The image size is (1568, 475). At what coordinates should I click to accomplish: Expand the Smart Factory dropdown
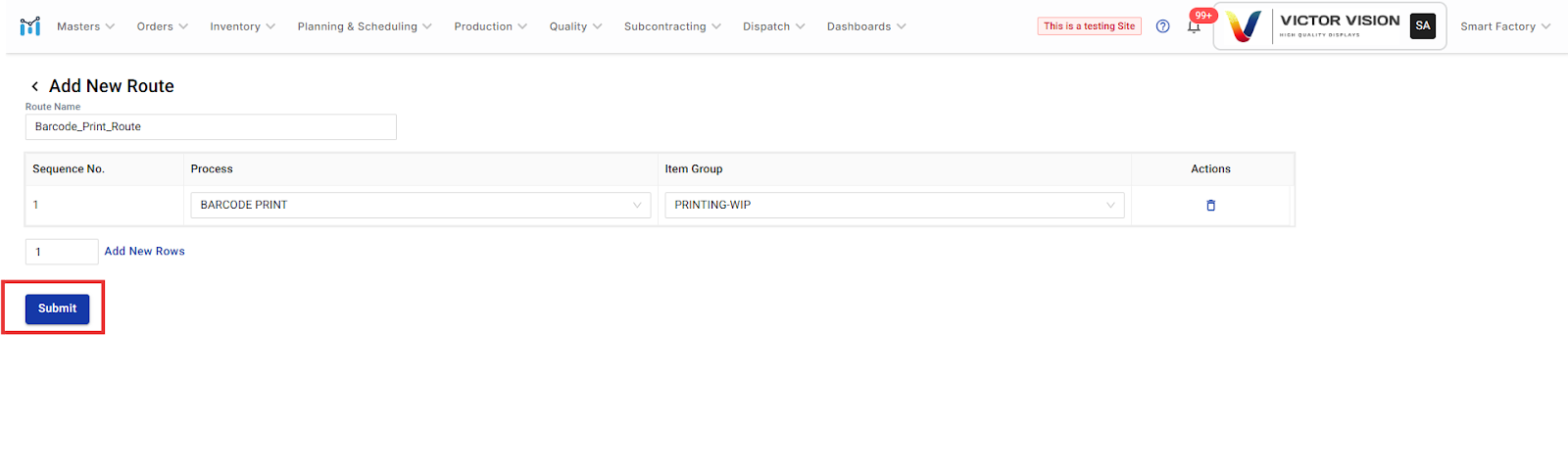[1504, 26]
